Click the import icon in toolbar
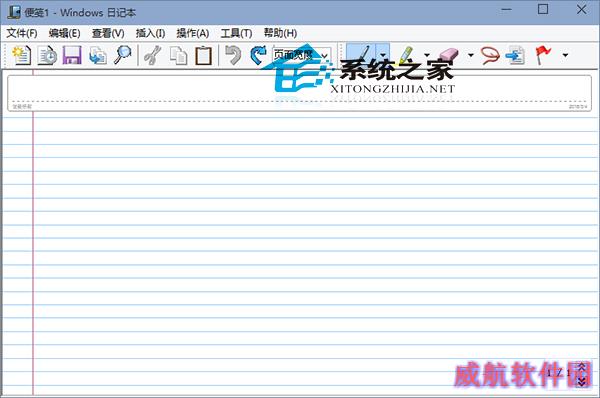 click(x=98, y=55)
